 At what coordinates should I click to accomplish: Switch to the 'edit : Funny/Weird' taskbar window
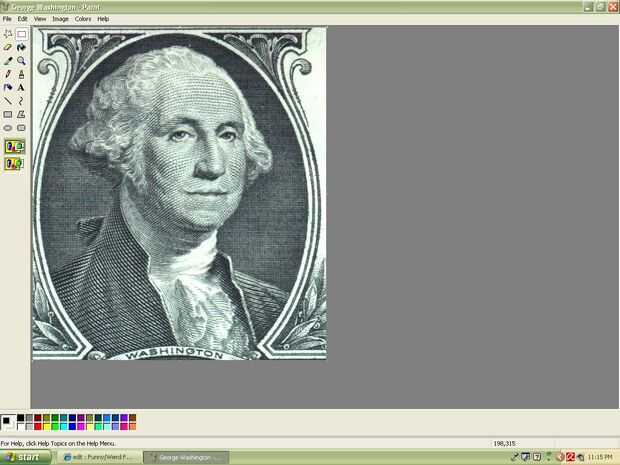pos(99,458)
